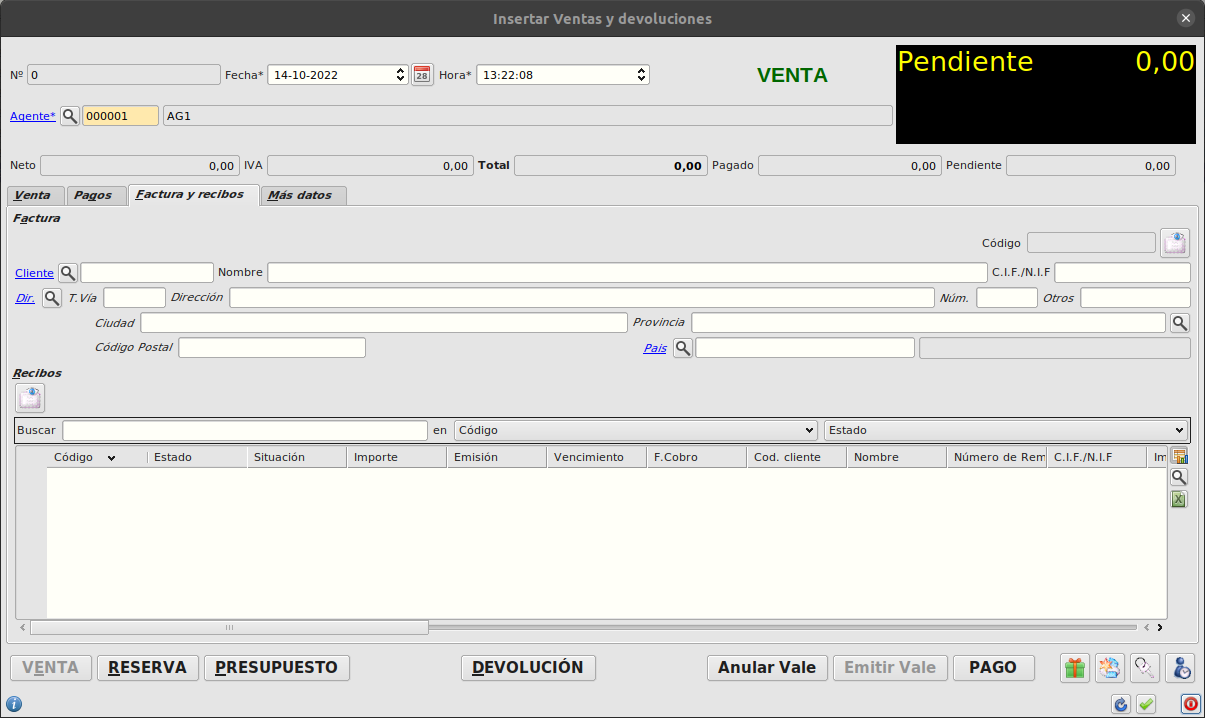Viewport: 1205px width, 718px height.
Task: Switch to the Venta tab
Action: tap(34, 196)
